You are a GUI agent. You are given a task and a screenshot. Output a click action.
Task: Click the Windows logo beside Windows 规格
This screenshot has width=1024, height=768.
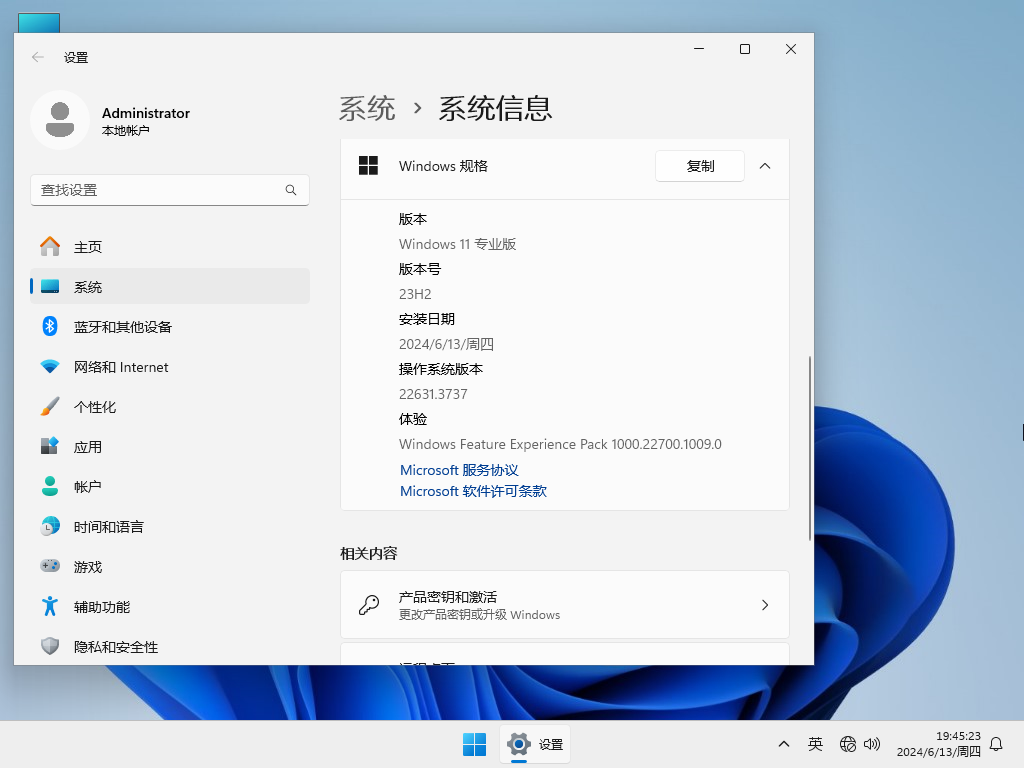(x=368, y=166)
